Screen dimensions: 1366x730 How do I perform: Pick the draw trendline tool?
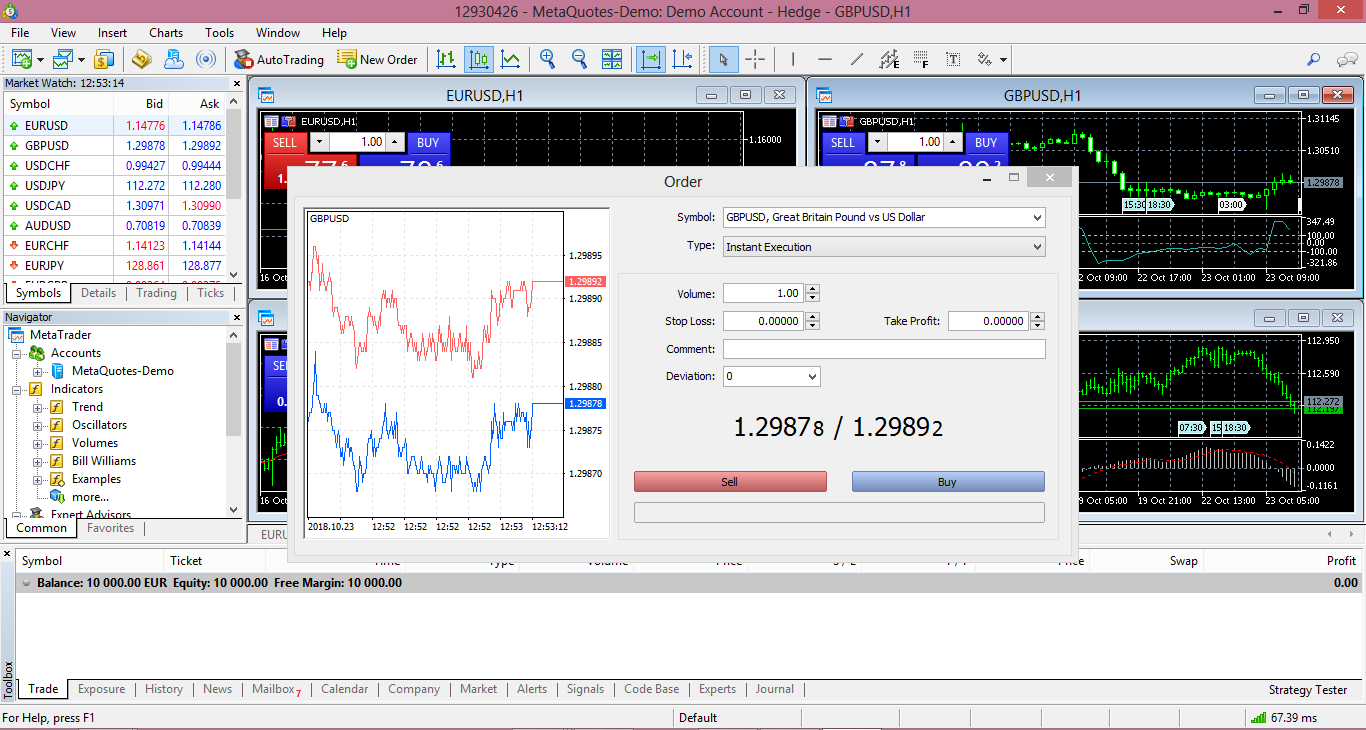pos(856,59)
